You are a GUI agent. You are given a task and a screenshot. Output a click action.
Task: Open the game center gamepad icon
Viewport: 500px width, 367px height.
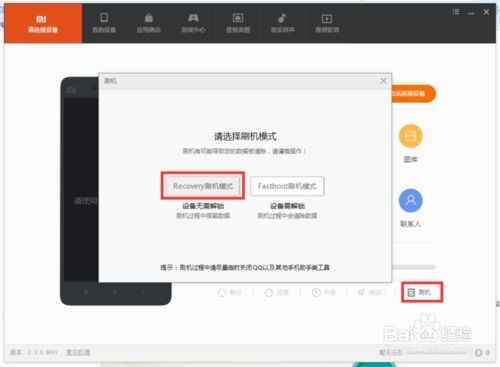193,23
